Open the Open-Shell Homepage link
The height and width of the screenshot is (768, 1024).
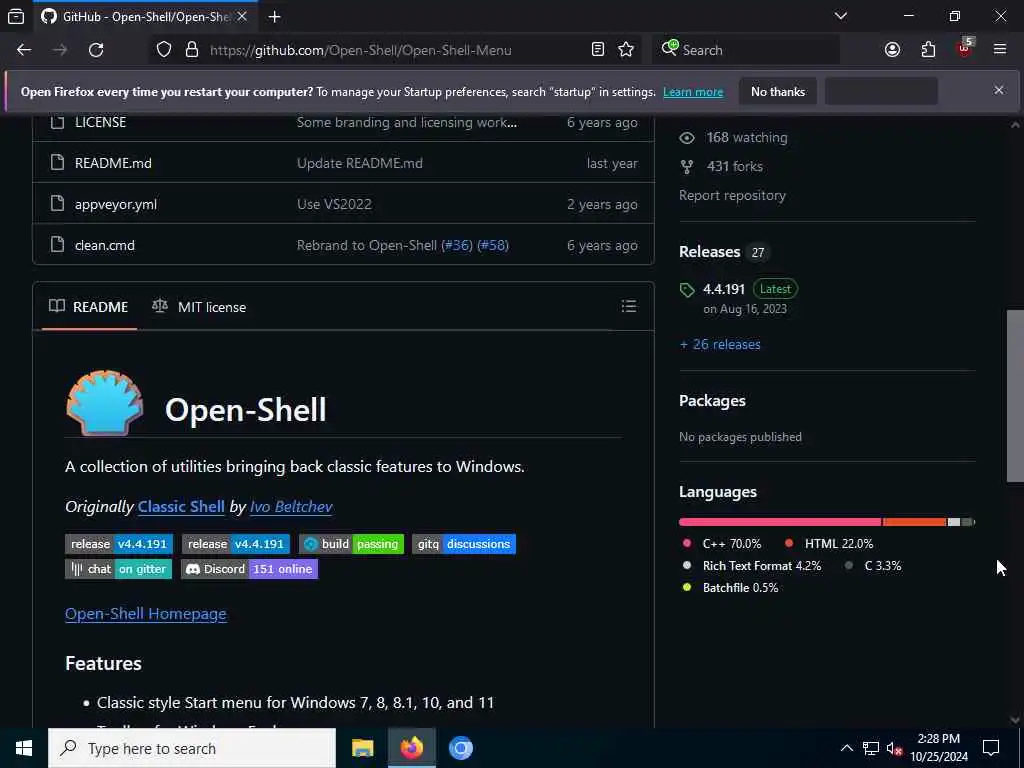point(146,614)
